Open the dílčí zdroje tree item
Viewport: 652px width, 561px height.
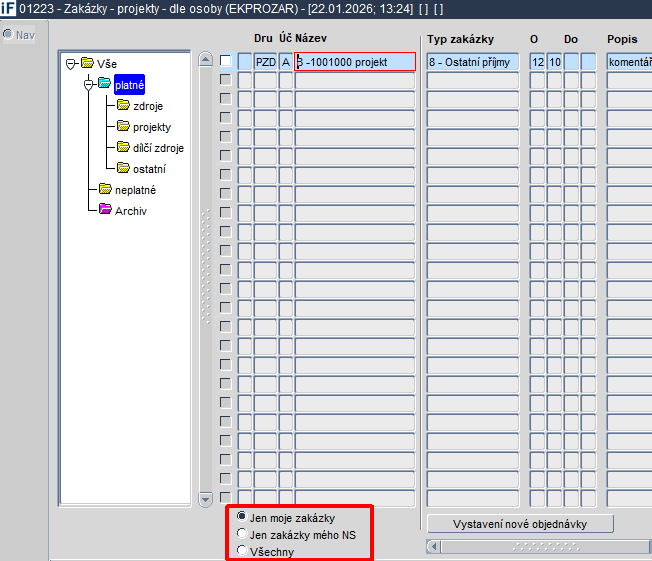click(x=158, y=148)
